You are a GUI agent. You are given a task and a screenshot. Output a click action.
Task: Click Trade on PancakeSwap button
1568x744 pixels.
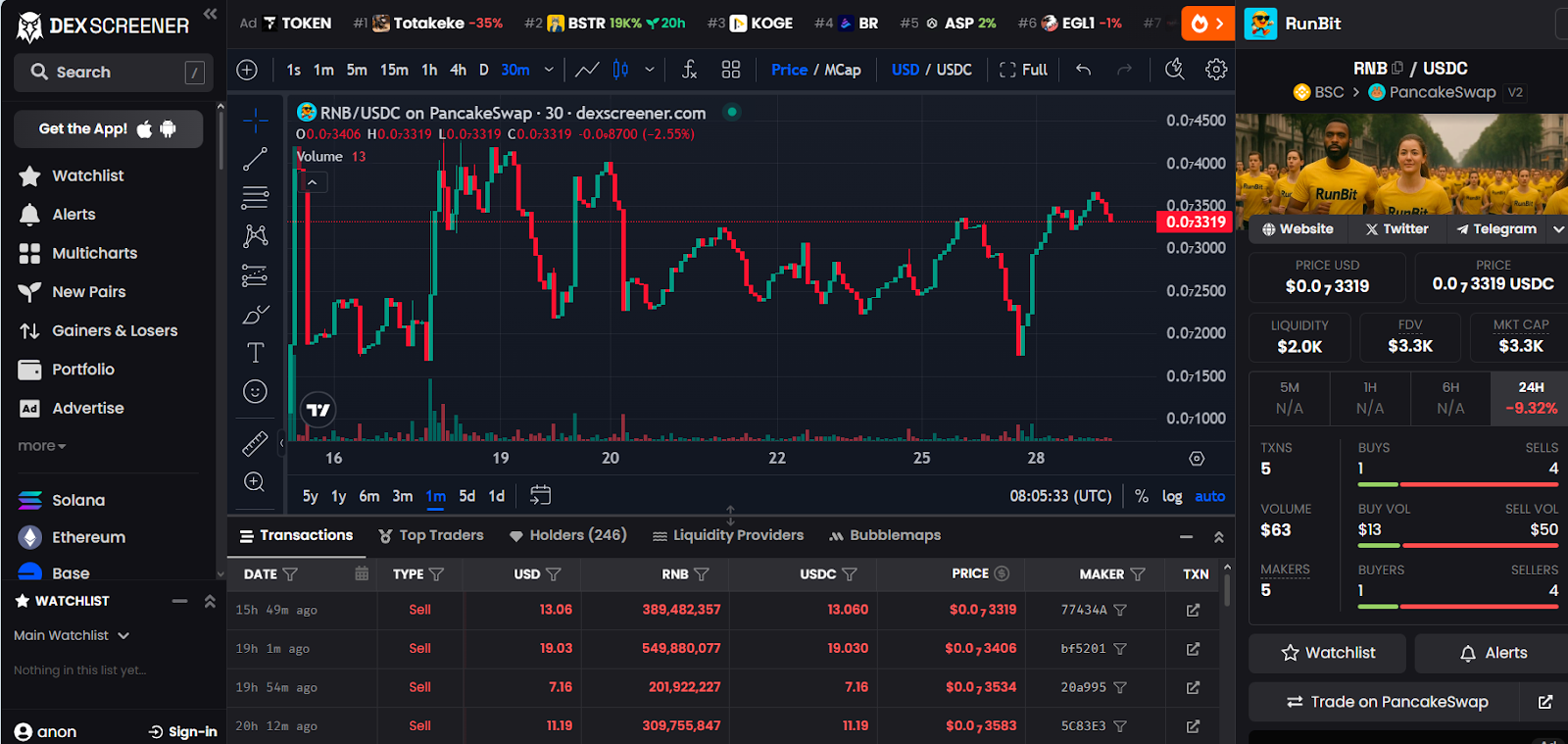[1387, 702]
